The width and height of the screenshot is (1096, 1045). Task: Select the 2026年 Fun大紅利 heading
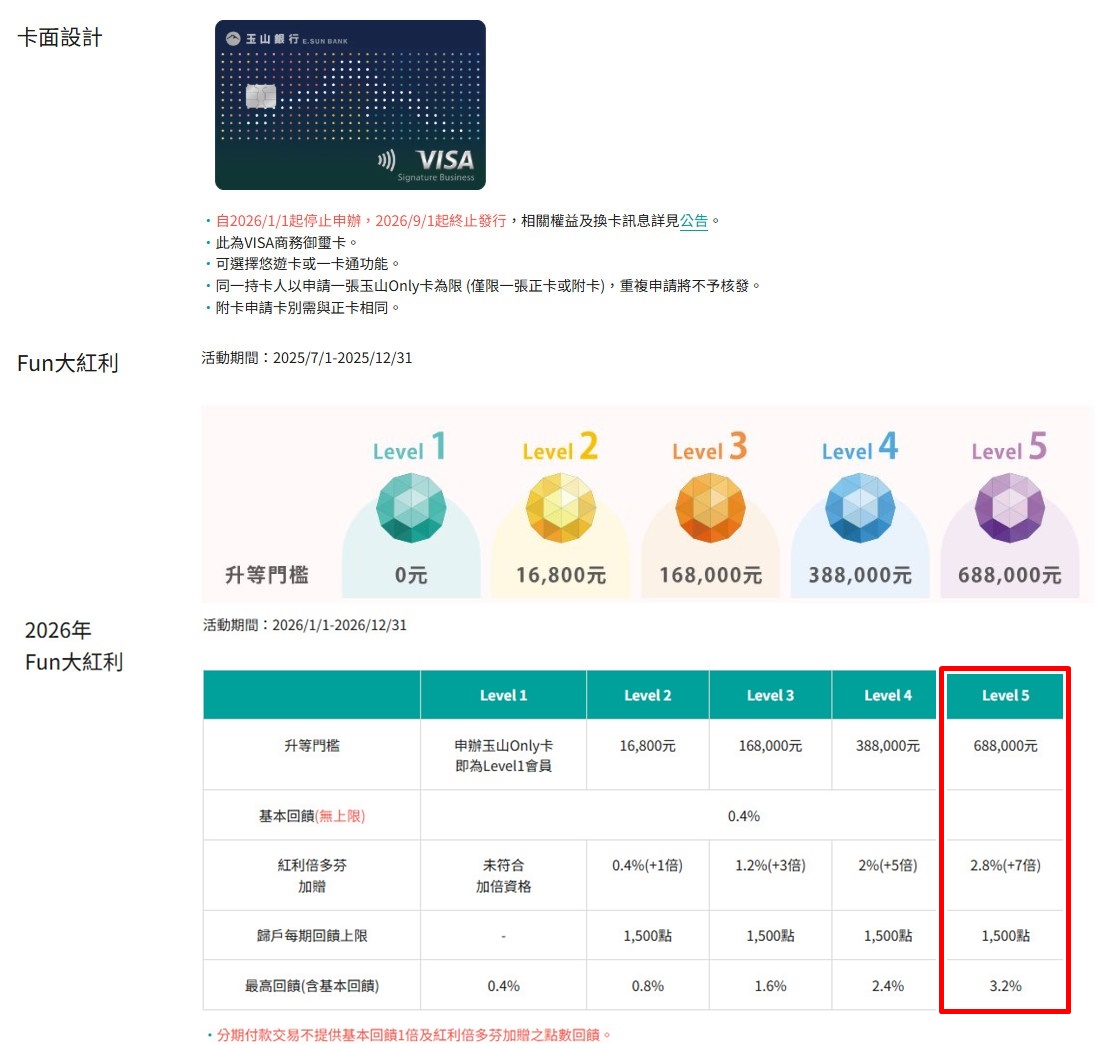click(74, 646)
